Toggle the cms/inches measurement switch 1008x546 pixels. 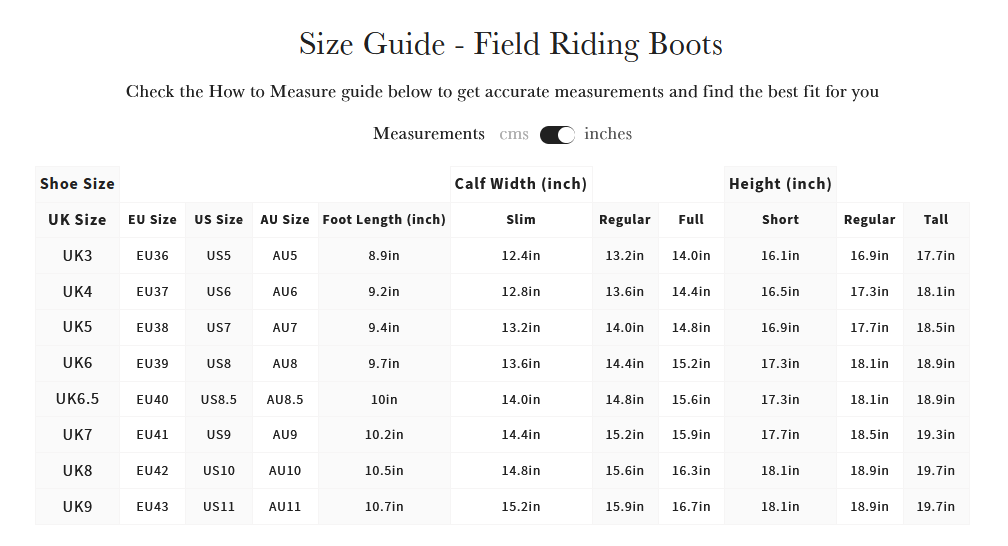tap(557, 135)
